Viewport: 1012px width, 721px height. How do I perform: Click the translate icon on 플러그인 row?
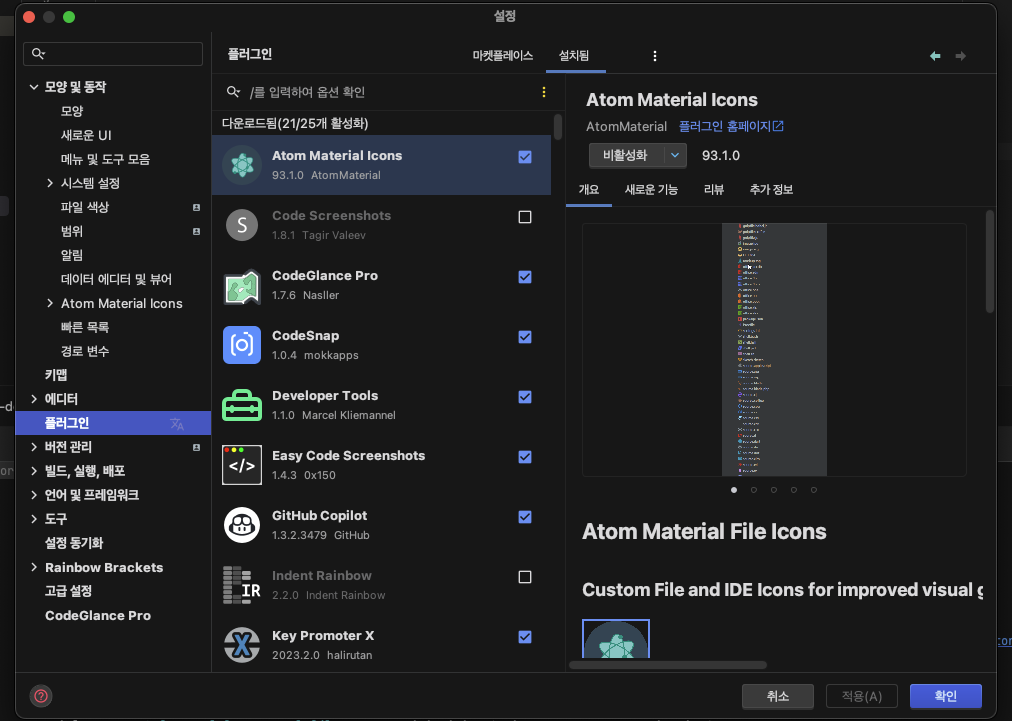pos(177,423)
